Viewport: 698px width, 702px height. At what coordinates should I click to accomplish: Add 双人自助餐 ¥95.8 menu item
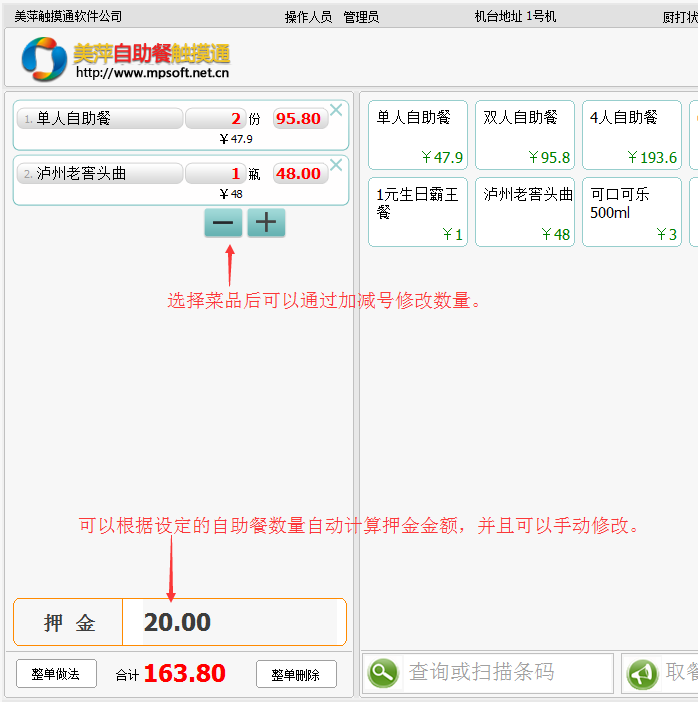pyautogui.click(x=525, y=135)
